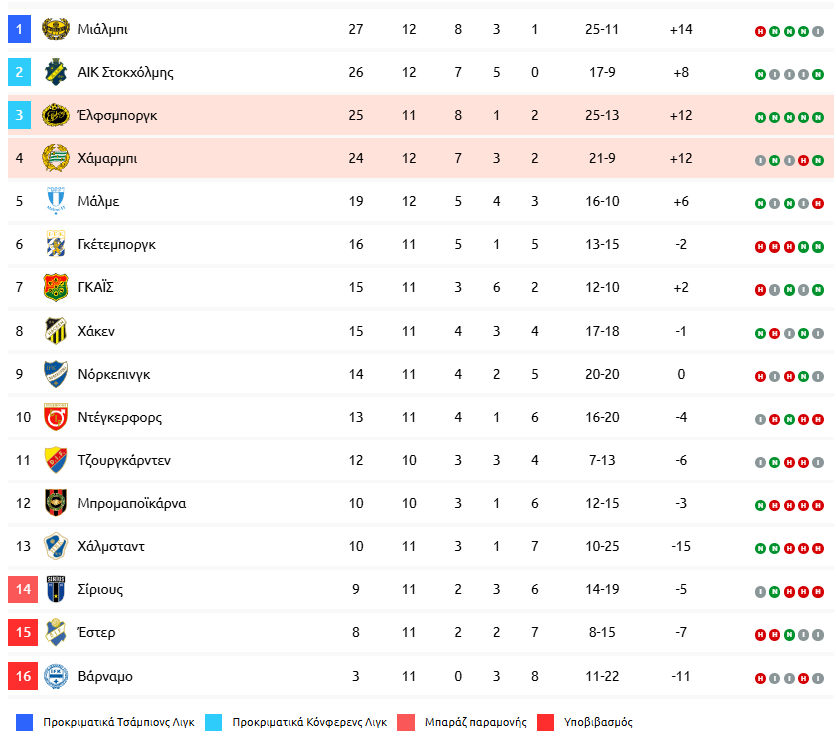Click the position 1 blue rank badge

pyautogui.click(x=19, y=29)
